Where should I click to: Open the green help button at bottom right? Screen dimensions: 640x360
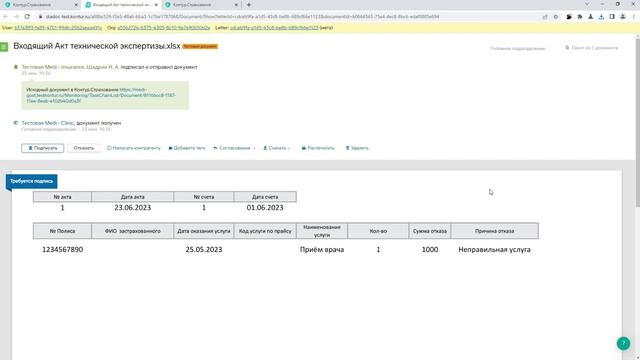(x=623, y=343)
